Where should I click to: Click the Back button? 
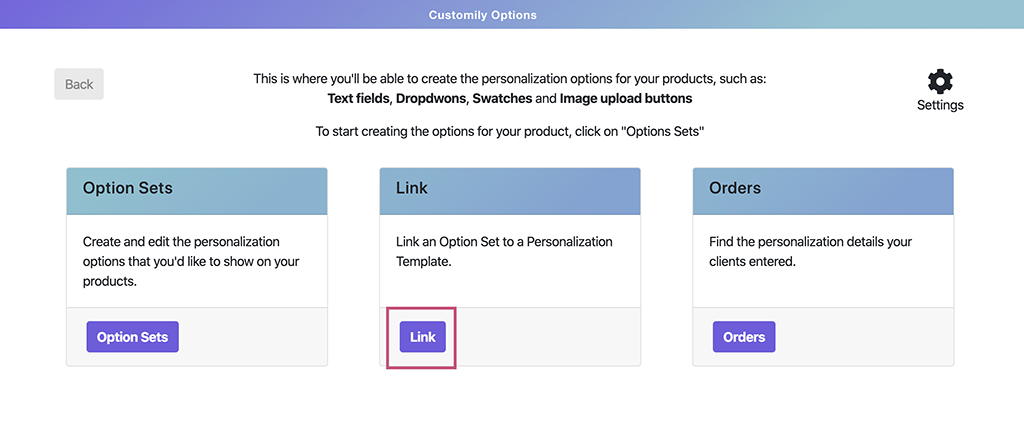coord(79,84)
